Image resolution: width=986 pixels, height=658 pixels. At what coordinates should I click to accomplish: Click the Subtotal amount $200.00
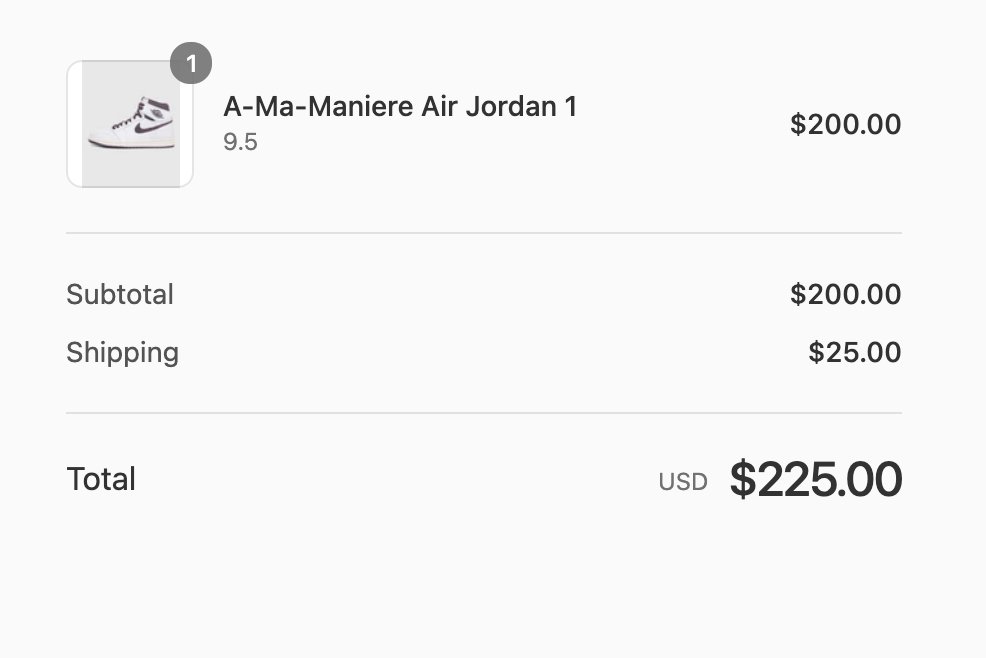[845, 294]
